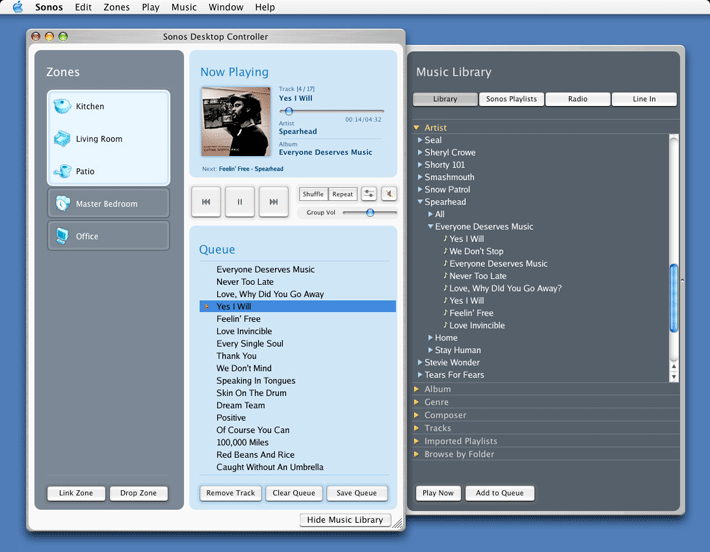This screenshot has width=710, height=552.
Task: Open the Help menu
Action: coord(265,7)
